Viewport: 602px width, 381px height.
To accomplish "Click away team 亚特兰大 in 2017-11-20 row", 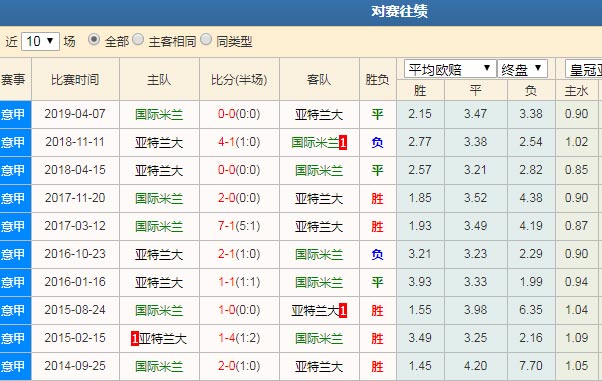I will click(319, 199).
